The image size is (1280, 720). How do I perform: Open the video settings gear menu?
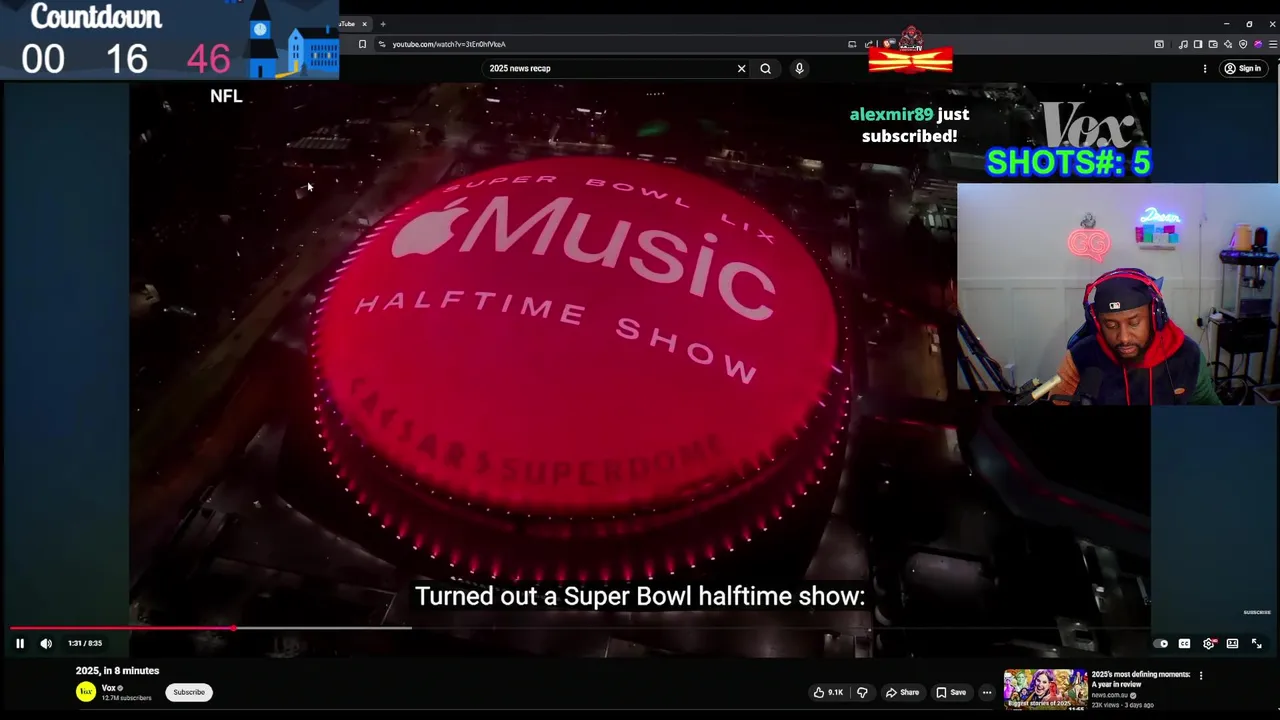pyautogui.click(x=1209, y=644)
